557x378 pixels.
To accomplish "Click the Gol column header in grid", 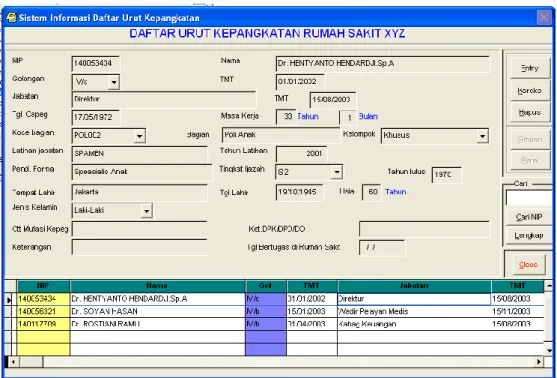I will coord(265,286).
